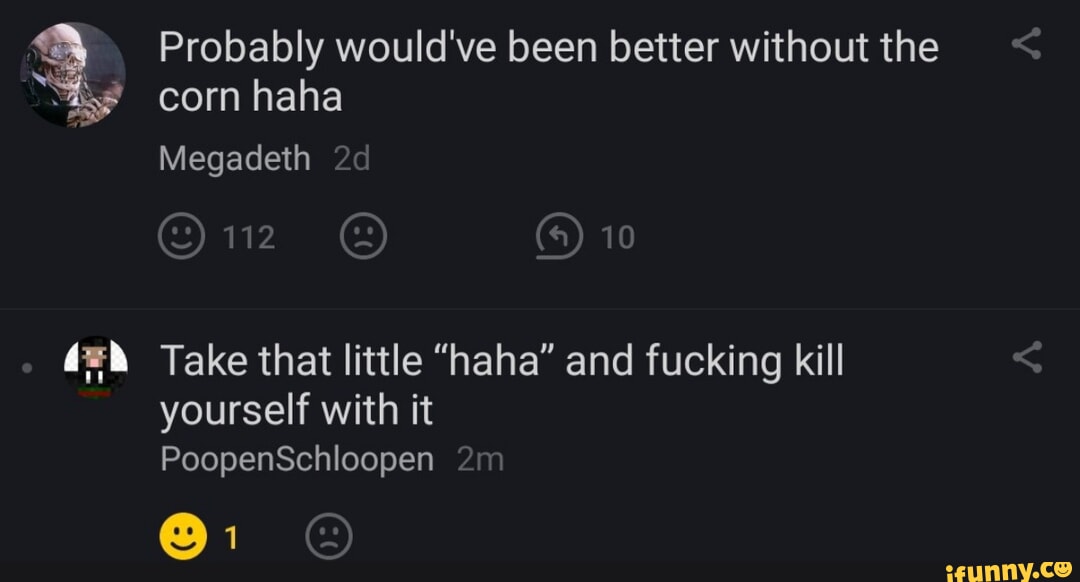Select the "Take that little haha" reply text
This screenshot has width=1080, height=582.
click(500, 384)
